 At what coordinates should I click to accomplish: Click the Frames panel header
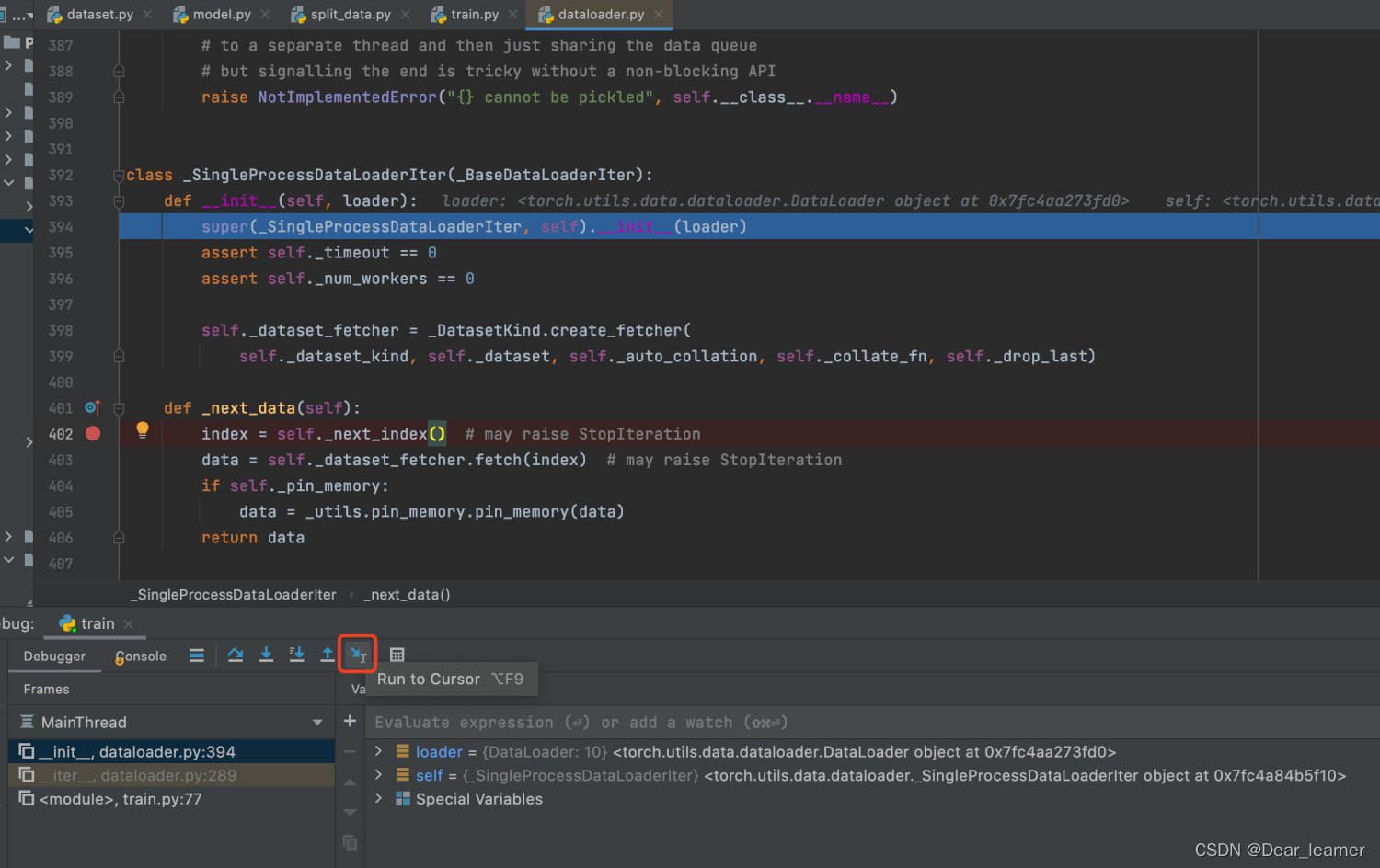click(46, 690)
